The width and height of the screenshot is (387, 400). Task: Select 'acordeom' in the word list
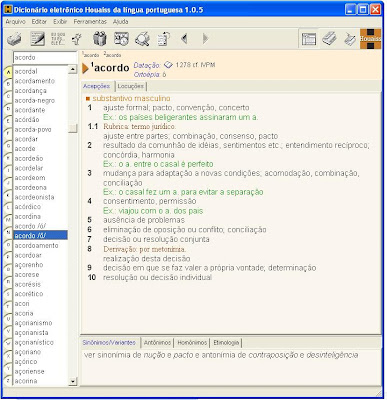pos(30,178)
